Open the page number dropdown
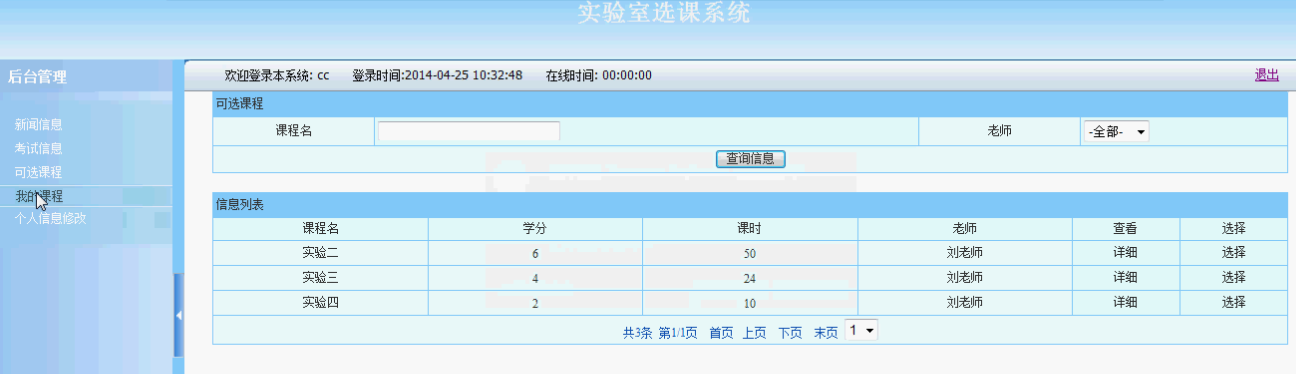1296x374 pixels. click(x=861, y=330)
